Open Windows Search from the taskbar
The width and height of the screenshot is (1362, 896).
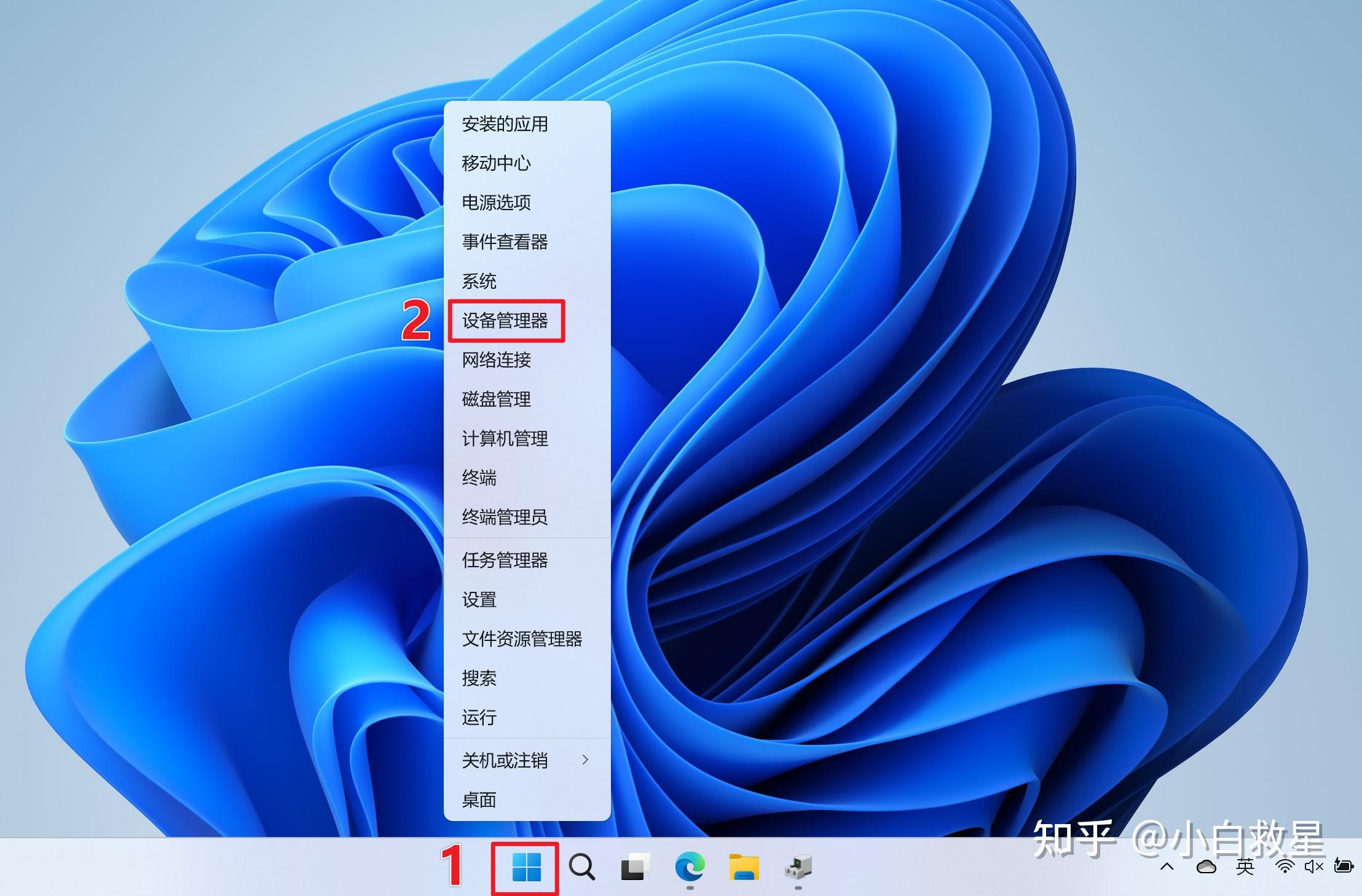tap(581, 867)
